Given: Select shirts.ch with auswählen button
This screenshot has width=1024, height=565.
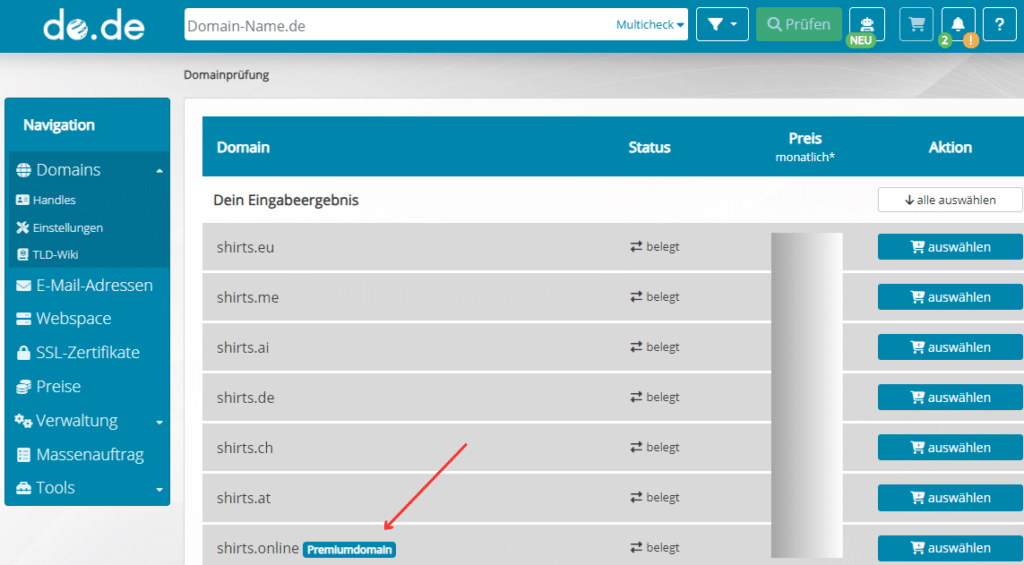Looking at the screenshot, I should 950,447.
